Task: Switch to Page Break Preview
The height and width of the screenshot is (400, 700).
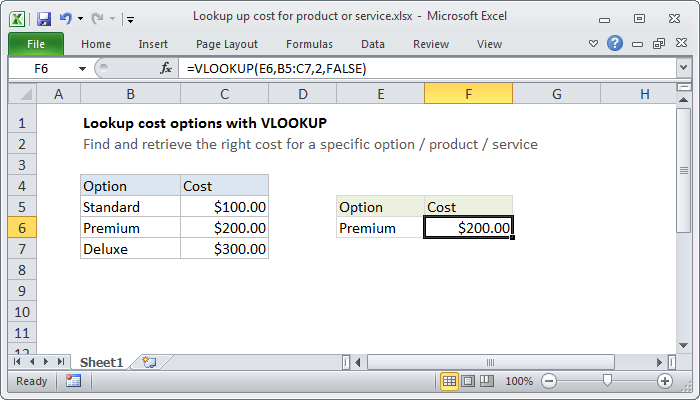Action: pyautogui.click(x=487, y=381)
